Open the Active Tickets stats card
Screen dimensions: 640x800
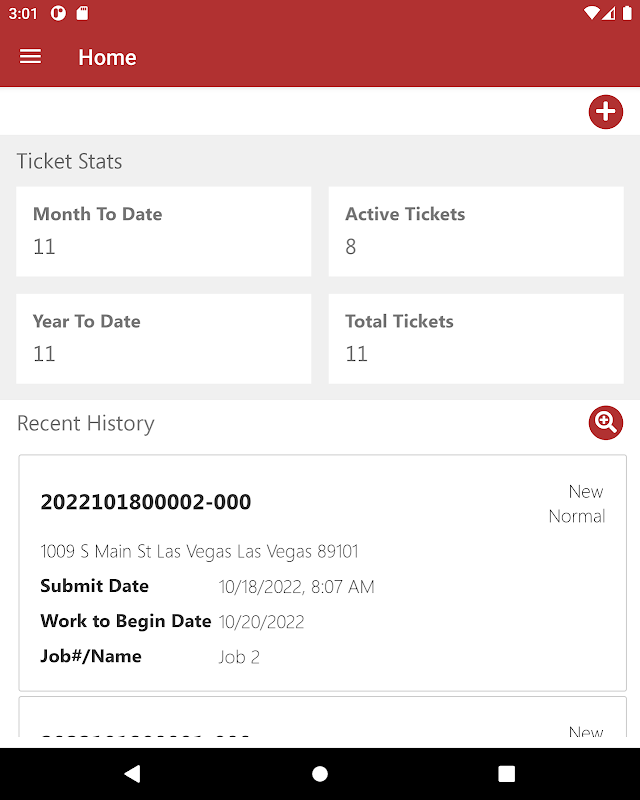(x=476, y=231)
